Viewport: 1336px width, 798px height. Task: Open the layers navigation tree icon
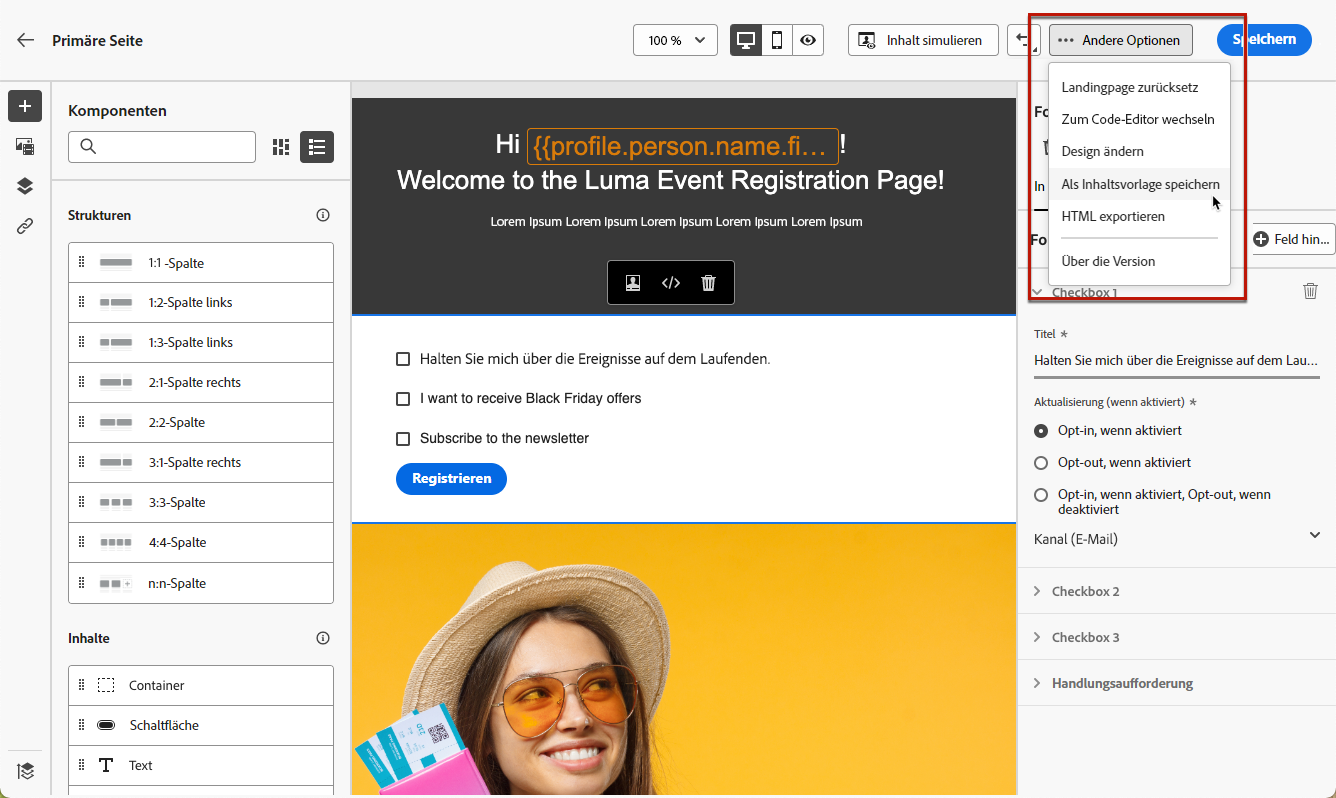(25, 186)
